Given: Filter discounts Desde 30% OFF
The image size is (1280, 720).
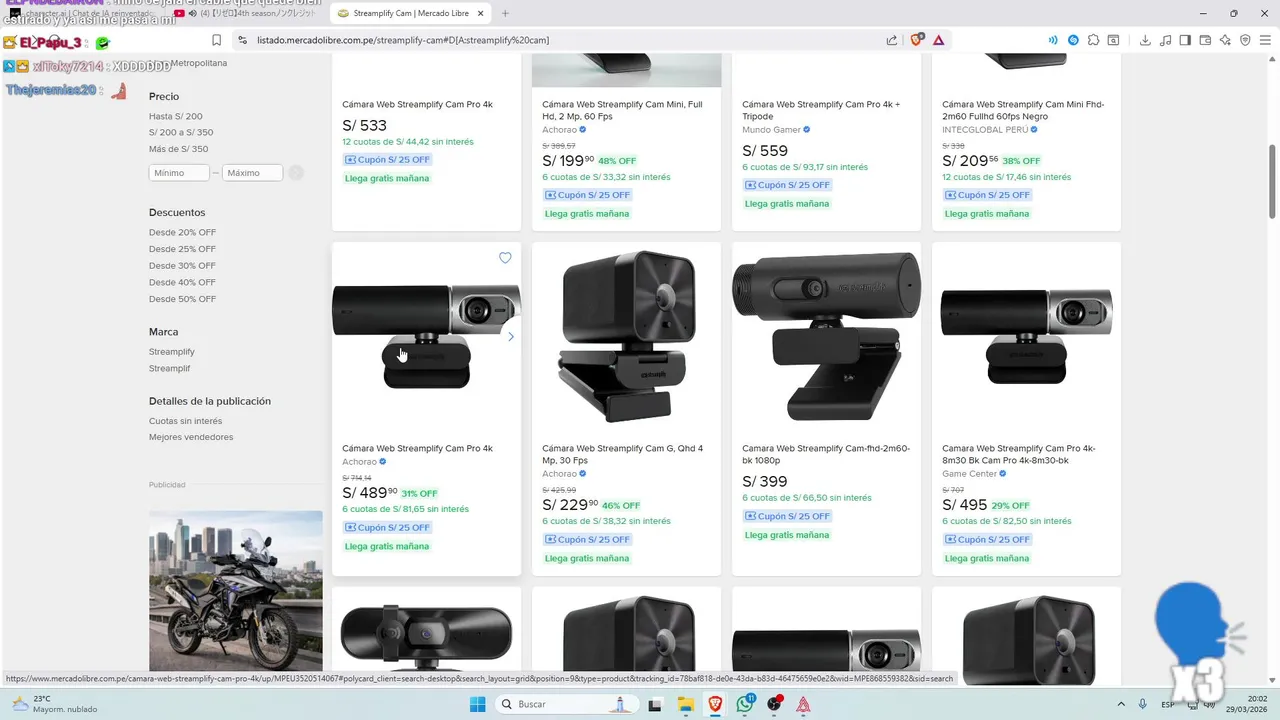Looking at the screenshot, I should (182, 266).
